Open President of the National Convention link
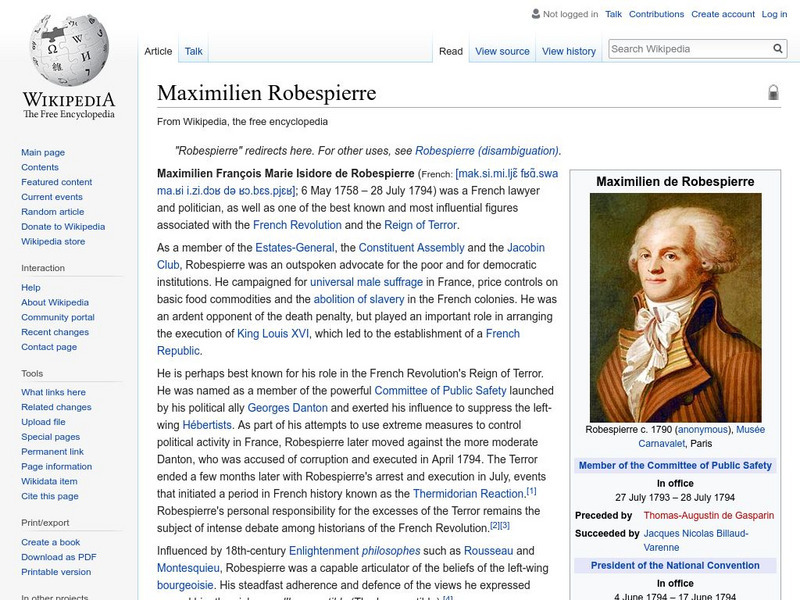 coord(675,565)
